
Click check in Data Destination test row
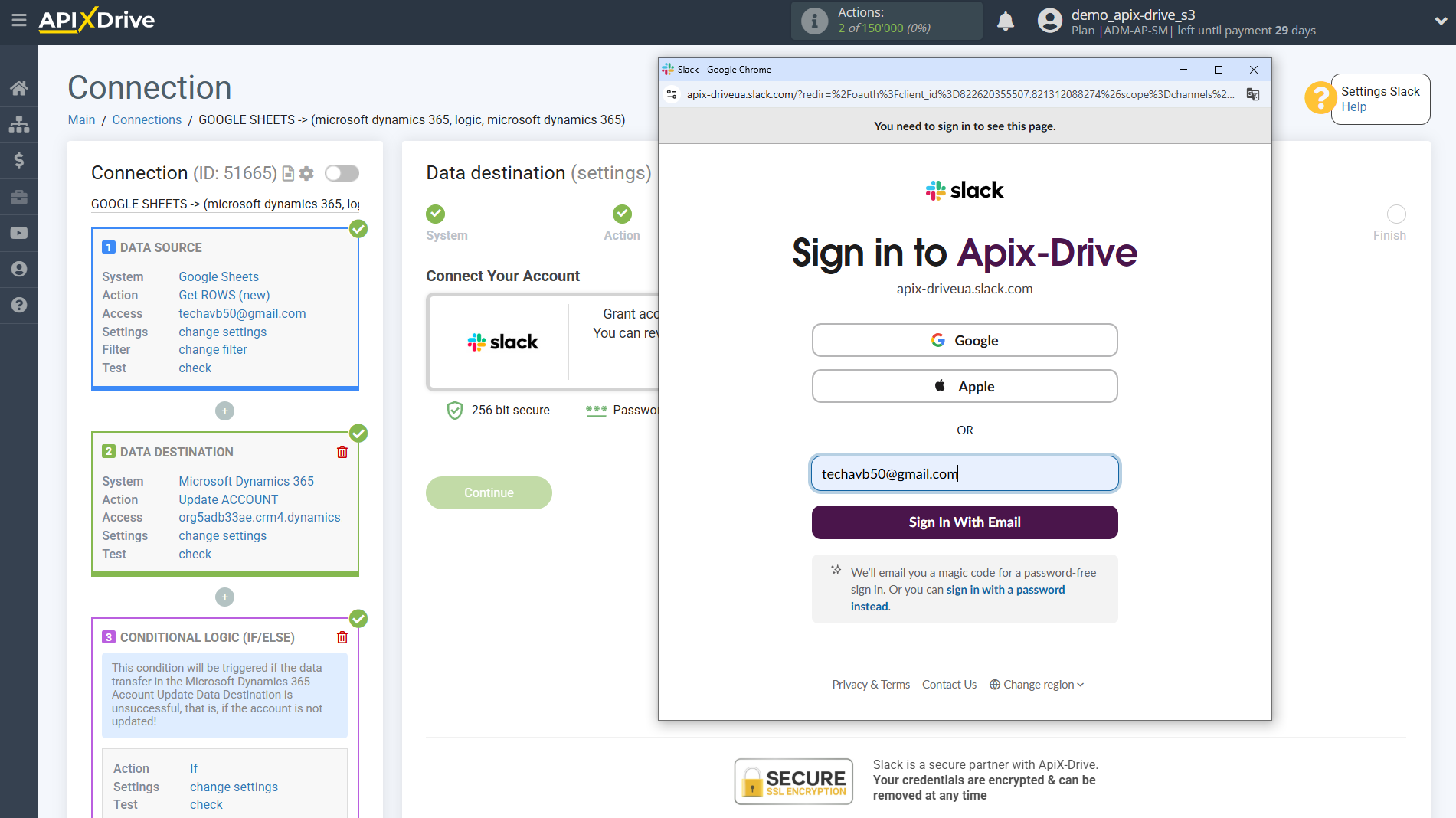pyautogui.click(x=195, y=554)
